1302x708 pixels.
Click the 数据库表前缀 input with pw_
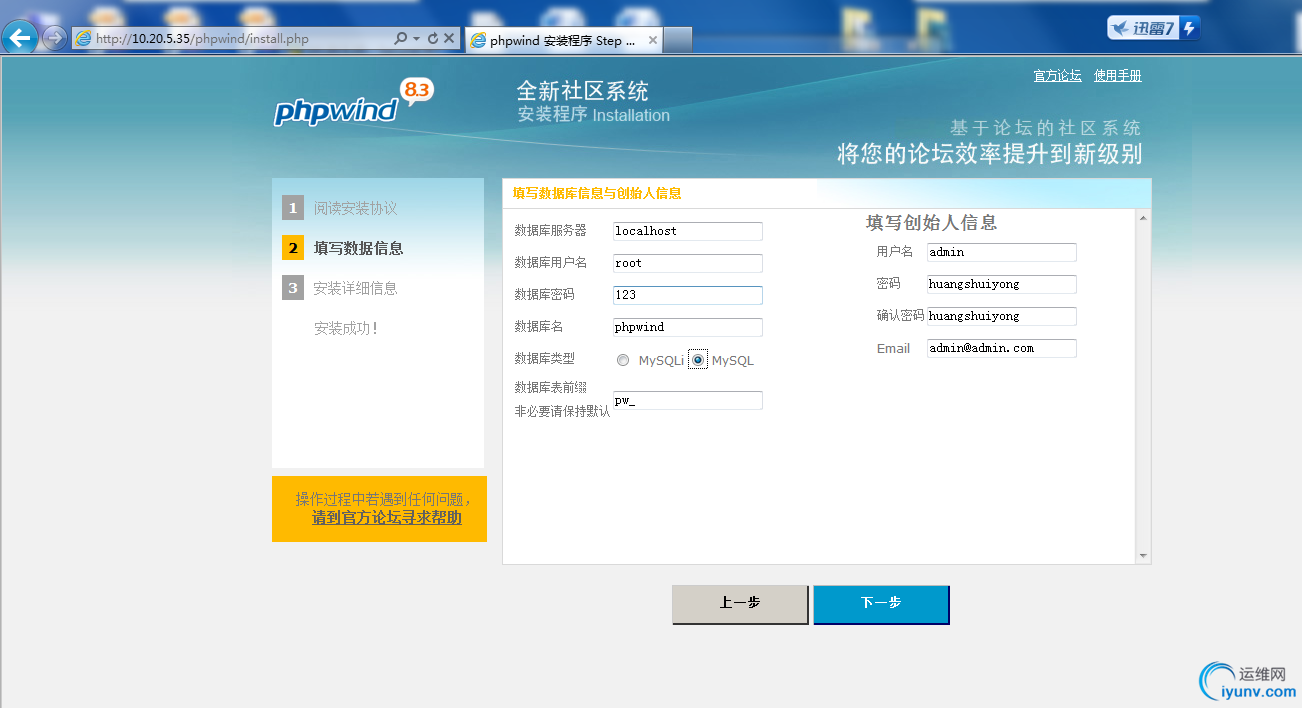coord(688,400)
